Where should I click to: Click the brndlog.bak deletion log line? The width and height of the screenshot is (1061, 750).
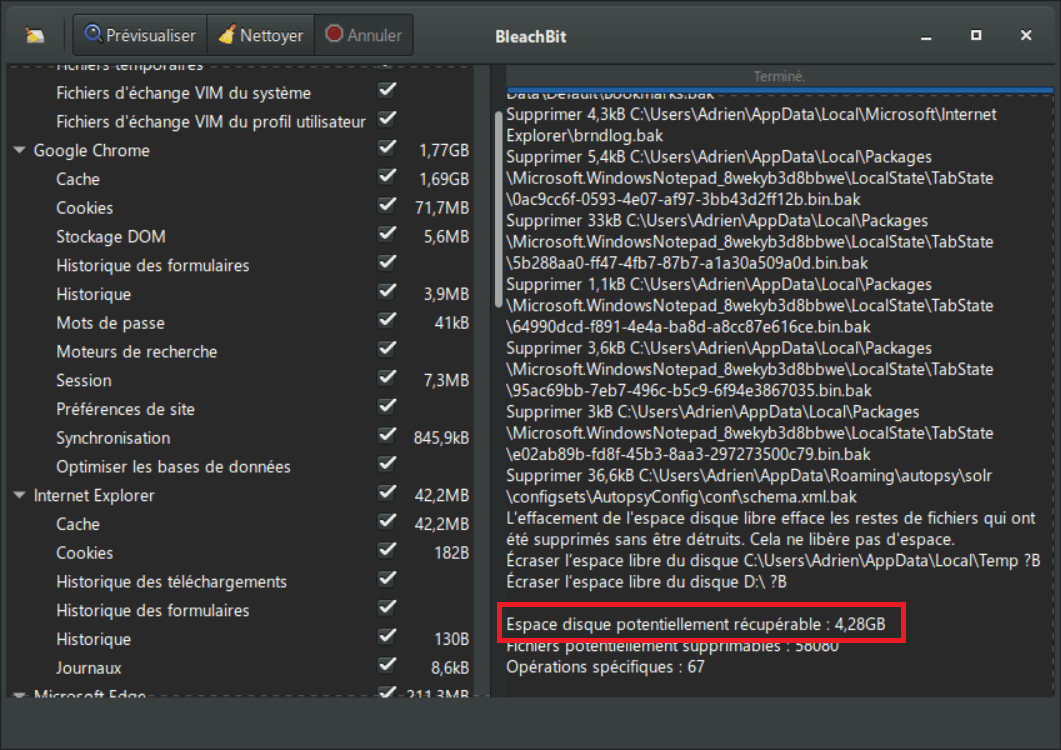751,125
